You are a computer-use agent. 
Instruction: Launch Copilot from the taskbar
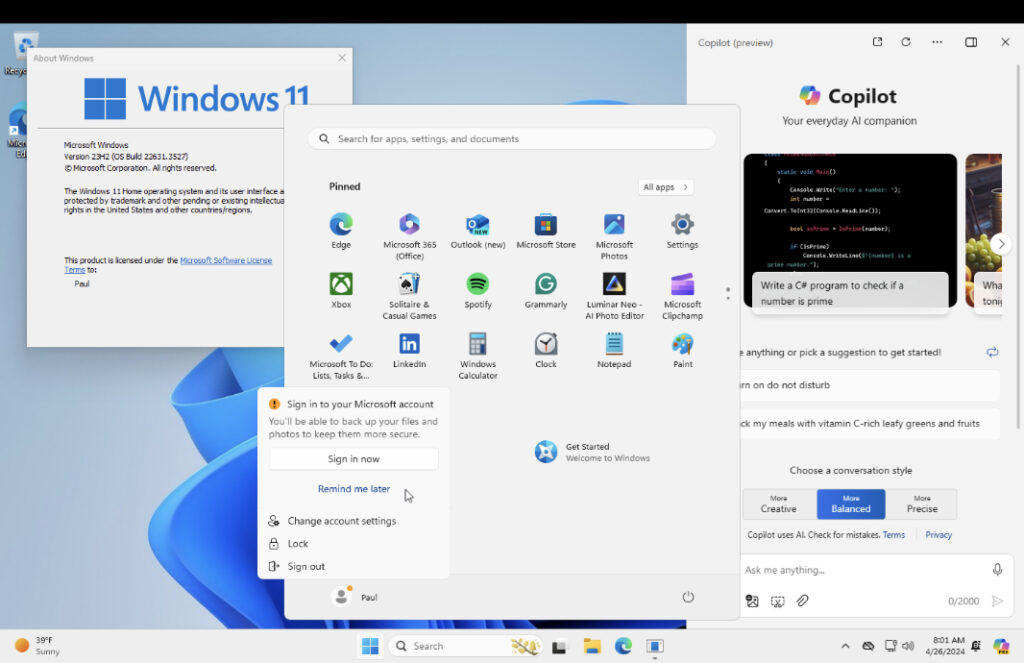click(1001, 646)
